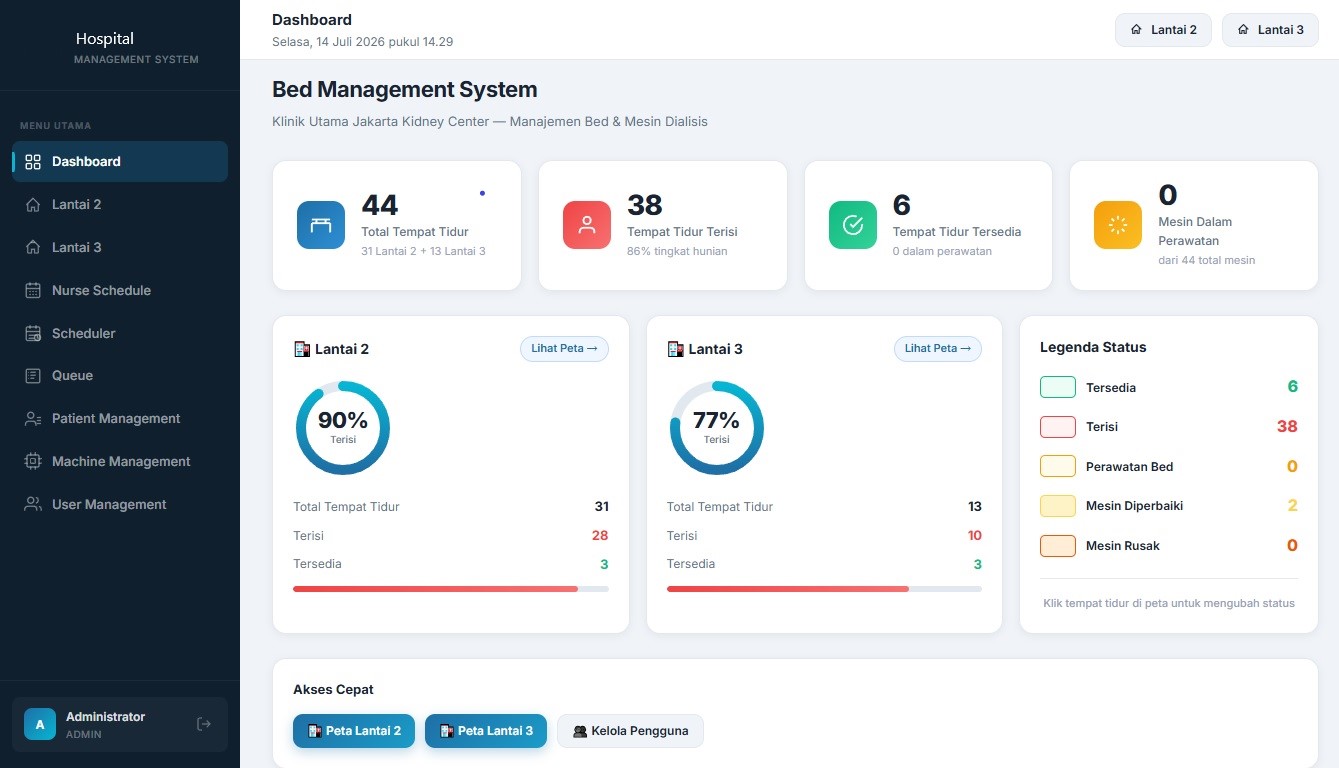Viewport: 1339px width, 768px height.
Task: Click the Lantai 3 house icon in sidebar
Action: click(x=33, y=248)
